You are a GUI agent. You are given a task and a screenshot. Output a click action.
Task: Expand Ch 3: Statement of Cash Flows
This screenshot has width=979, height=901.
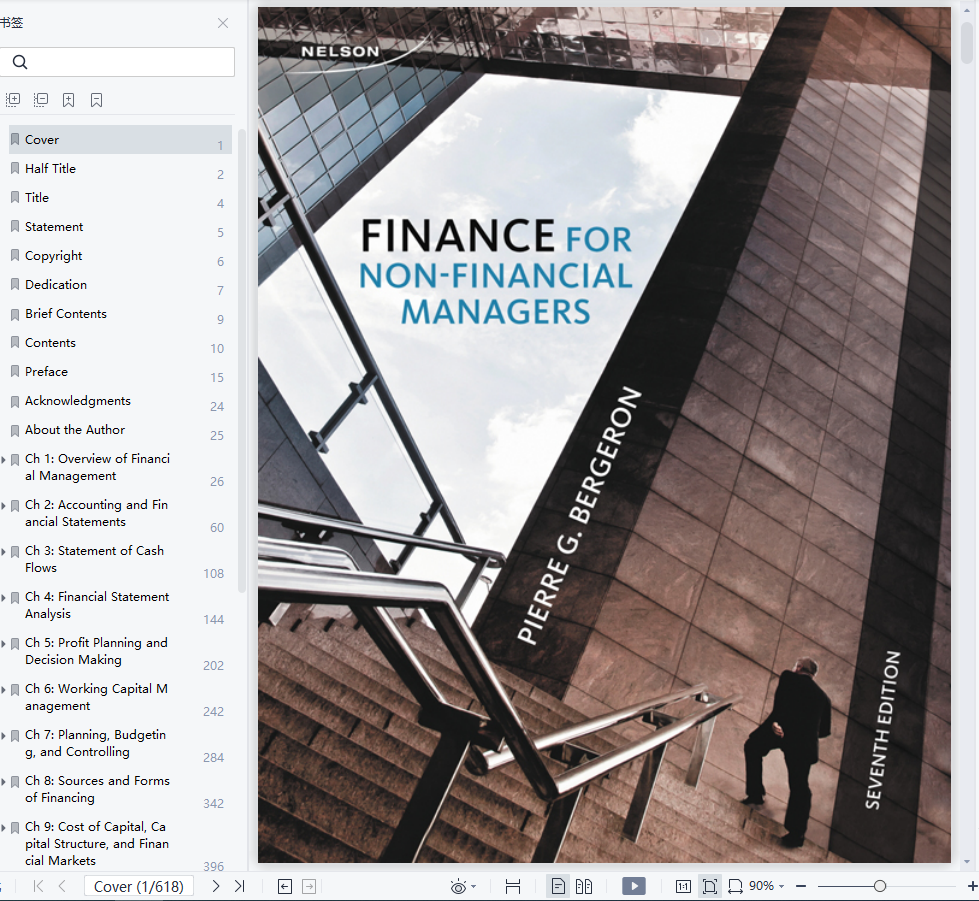tap(4, 552)
